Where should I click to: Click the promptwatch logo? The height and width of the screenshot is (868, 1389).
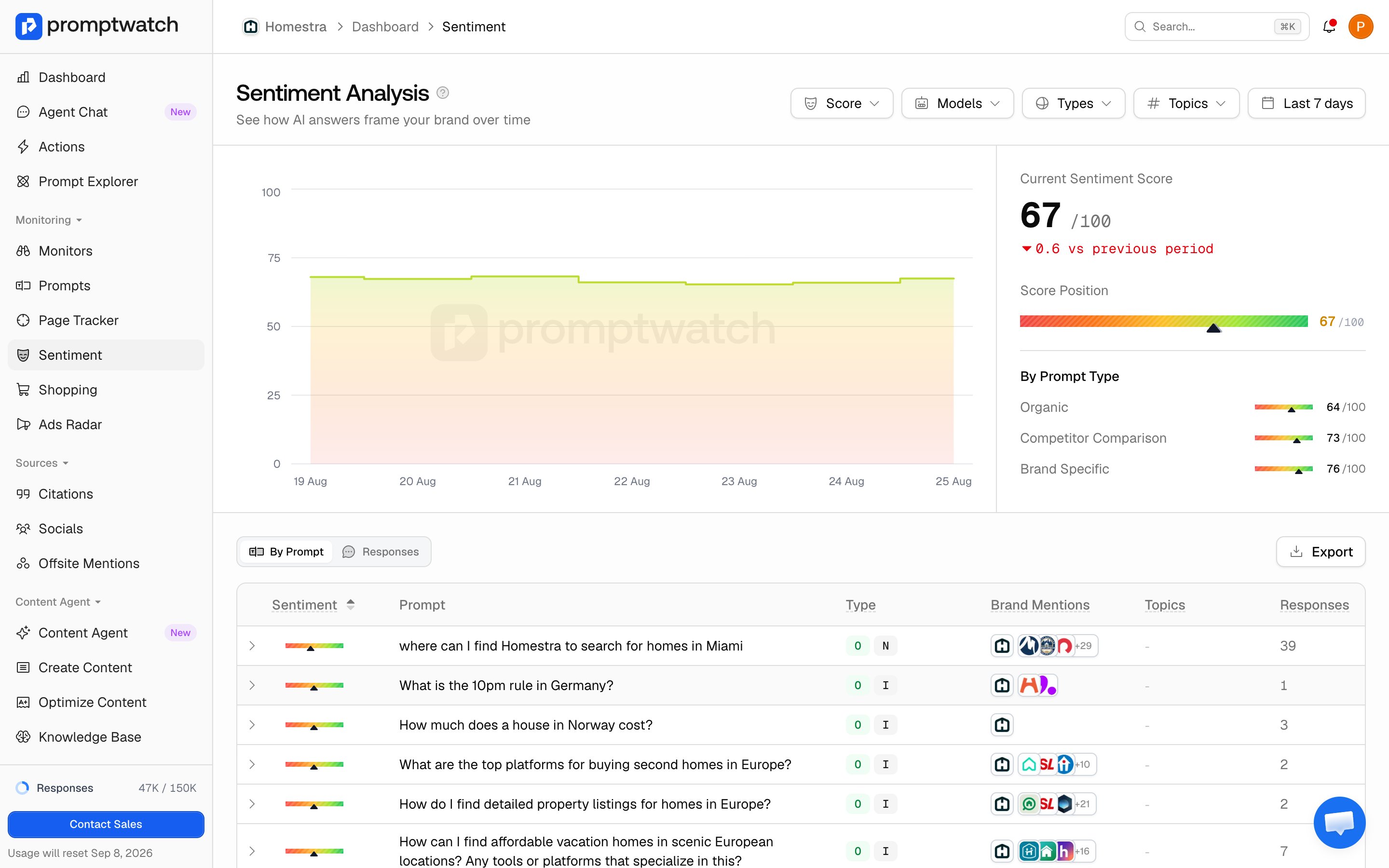pyautogui.click(x=96, y=26)
